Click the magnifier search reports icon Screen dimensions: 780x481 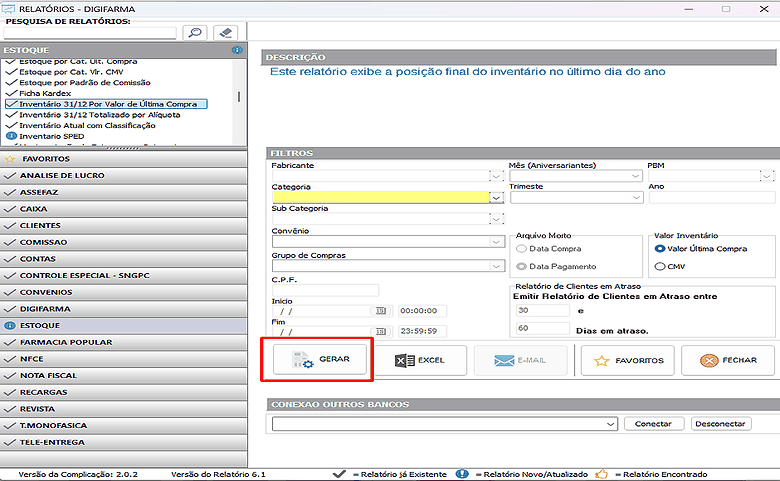tap(195, 33)
